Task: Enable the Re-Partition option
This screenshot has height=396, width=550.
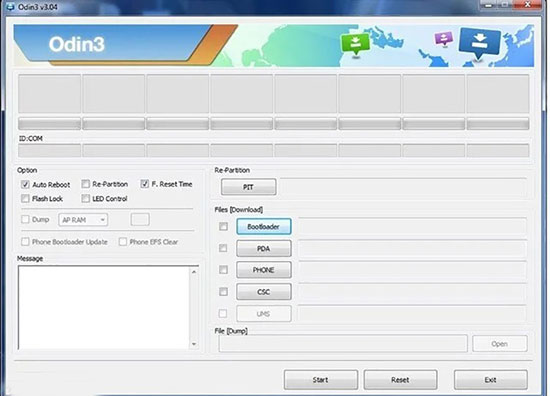Action: coord(86,184)
